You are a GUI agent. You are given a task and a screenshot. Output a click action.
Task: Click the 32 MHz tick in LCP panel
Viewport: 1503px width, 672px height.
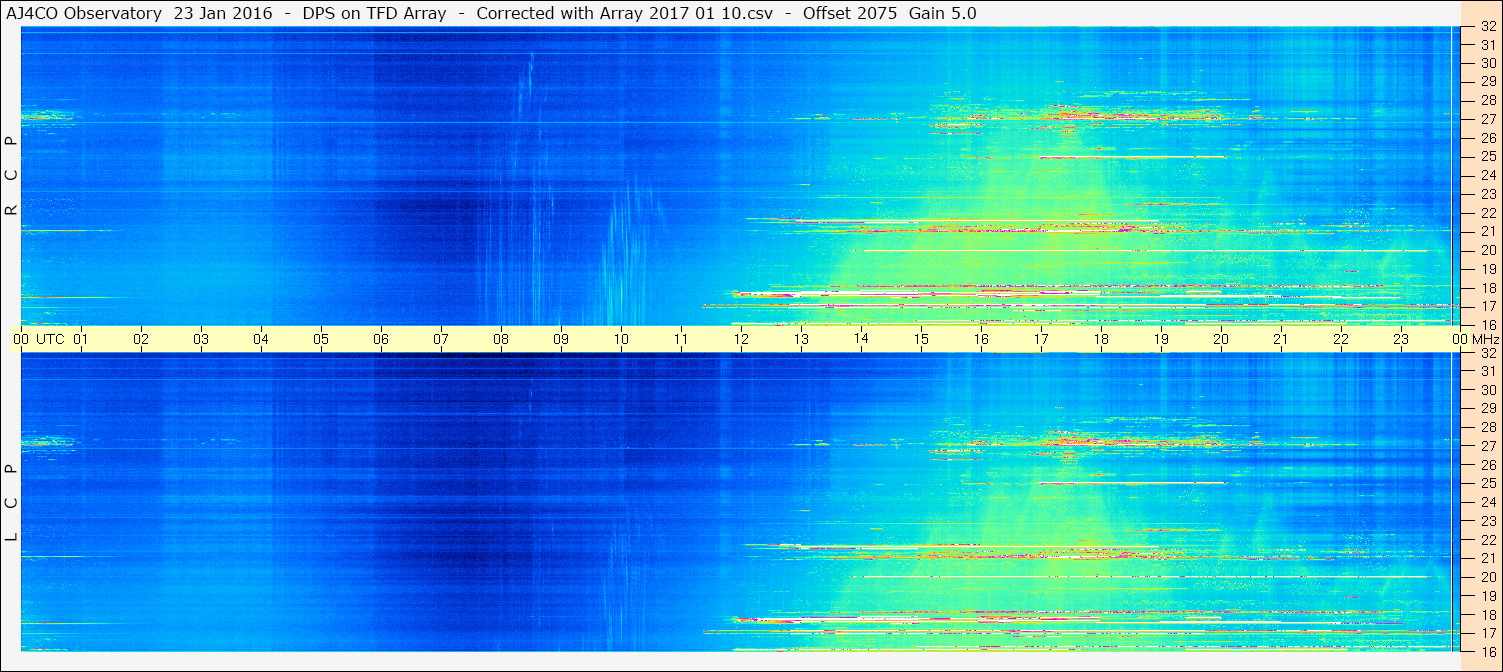(1487, 353)
